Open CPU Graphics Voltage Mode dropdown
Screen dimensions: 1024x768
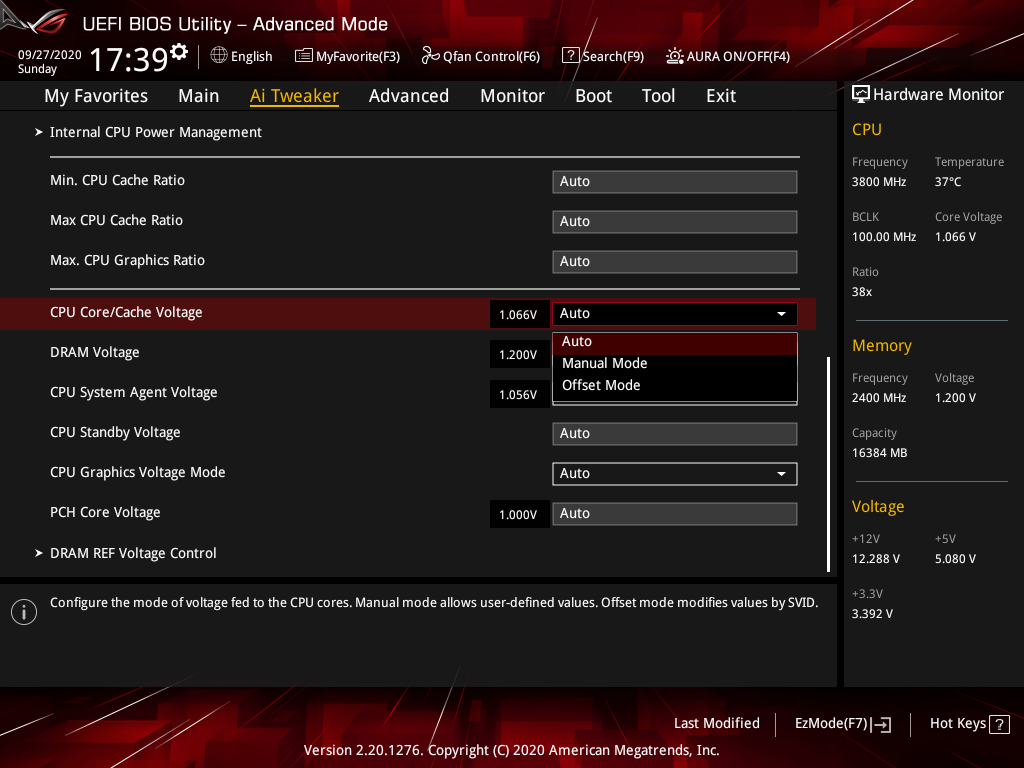coord(675,473)
